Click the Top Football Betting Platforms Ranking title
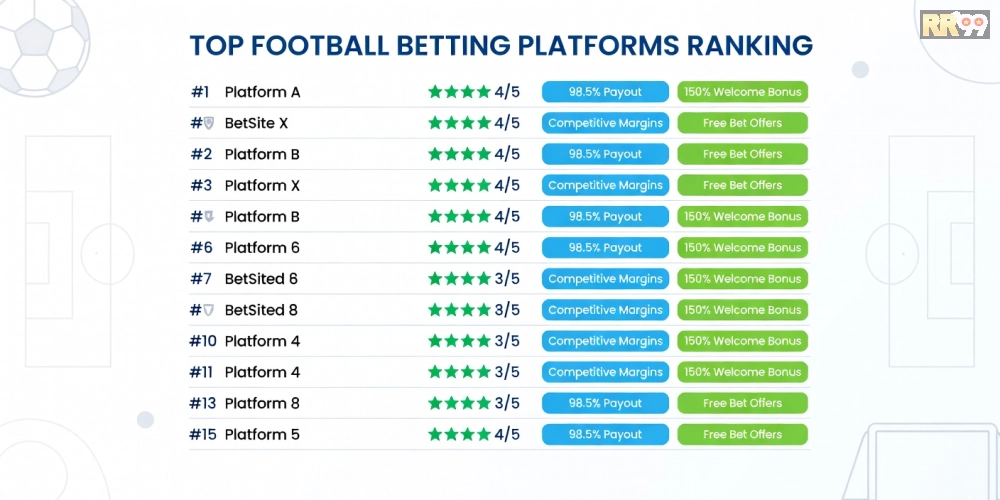The height and width of the screenshot is (500, 1000). (x=500, y=46)
